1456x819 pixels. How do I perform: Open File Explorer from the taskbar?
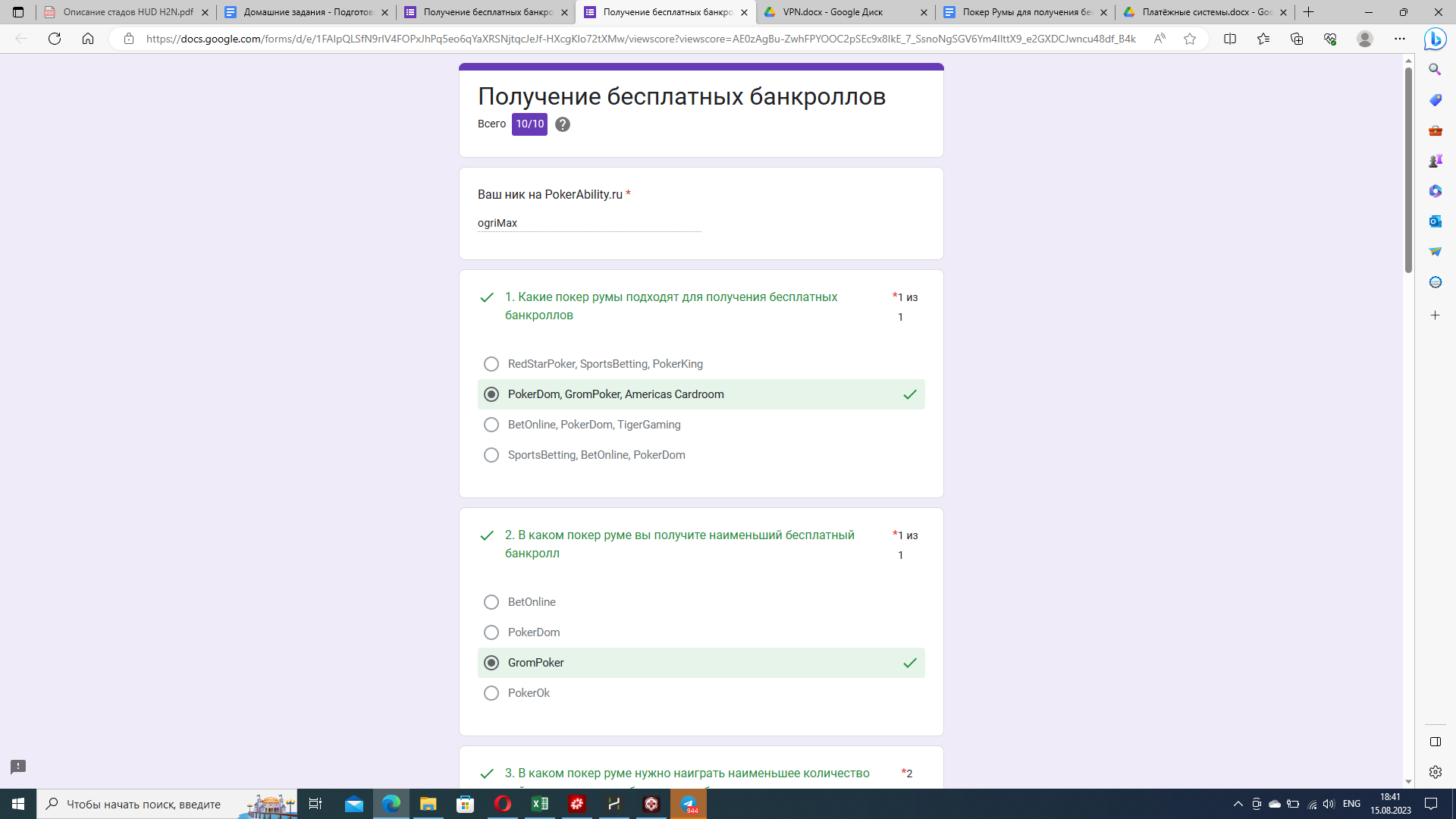pos(428,804)
